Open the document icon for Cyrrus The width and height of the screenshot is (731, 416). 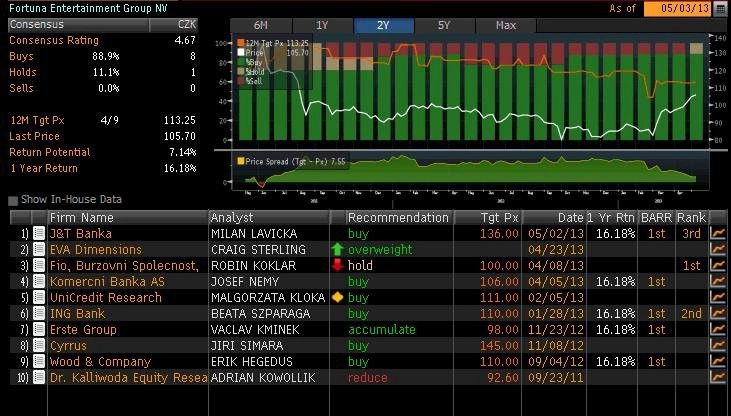pyautogui.click(x=39, y=345)
